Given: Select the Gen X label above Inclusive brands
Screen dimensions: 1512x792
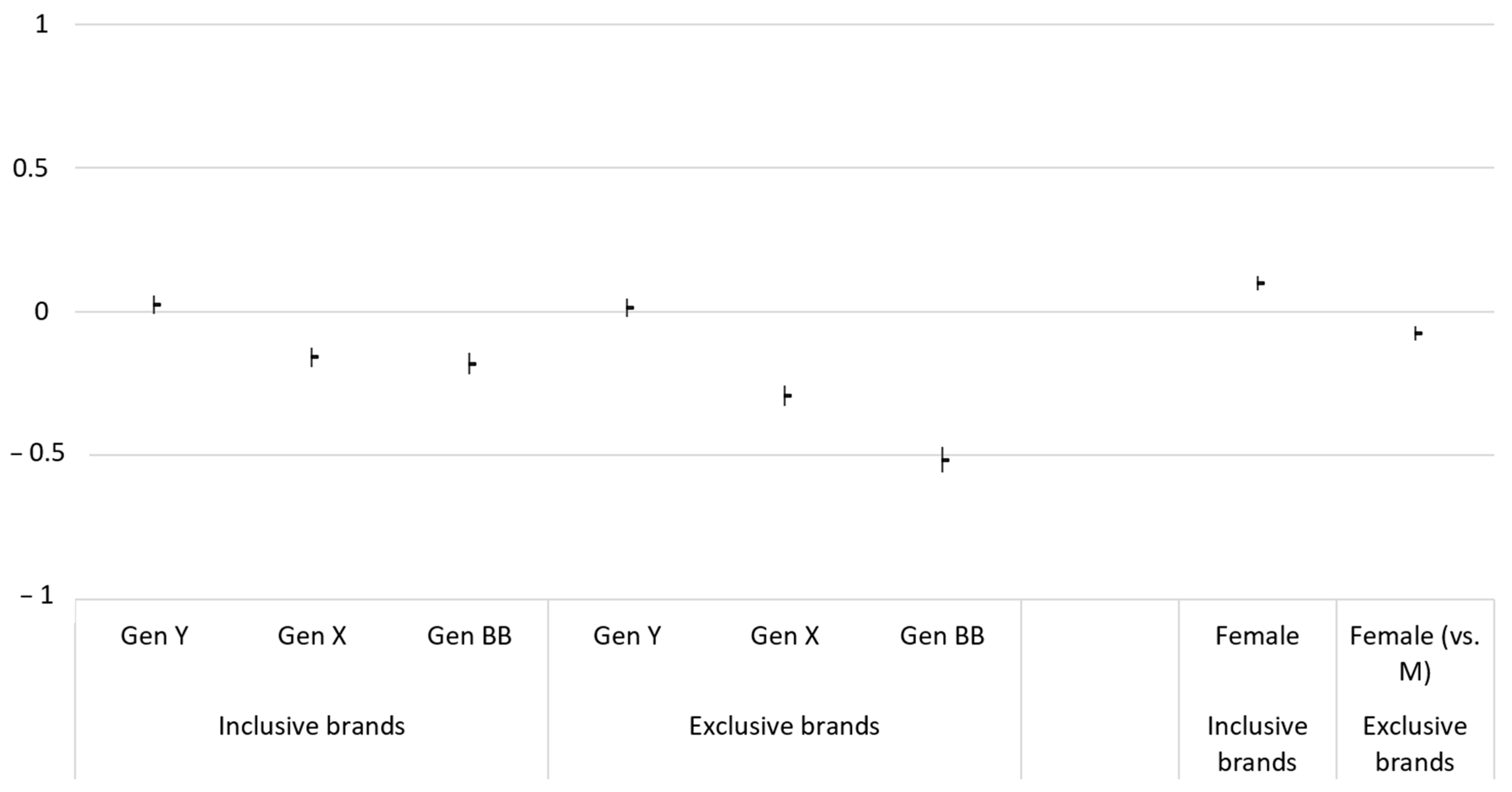Looking at the screenshot, I should pos(312,636).
